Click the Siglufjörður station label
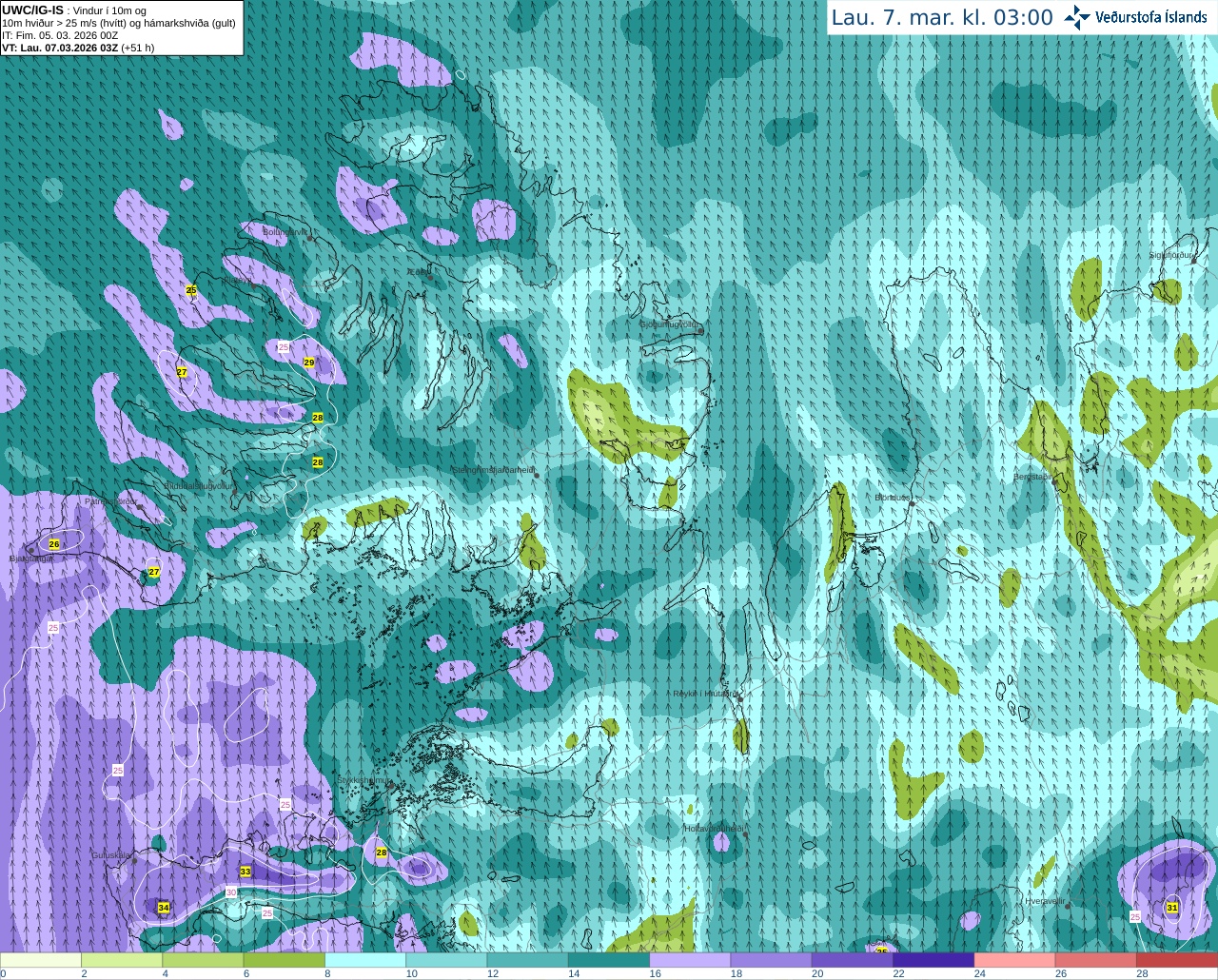 tap(1170, 255)
